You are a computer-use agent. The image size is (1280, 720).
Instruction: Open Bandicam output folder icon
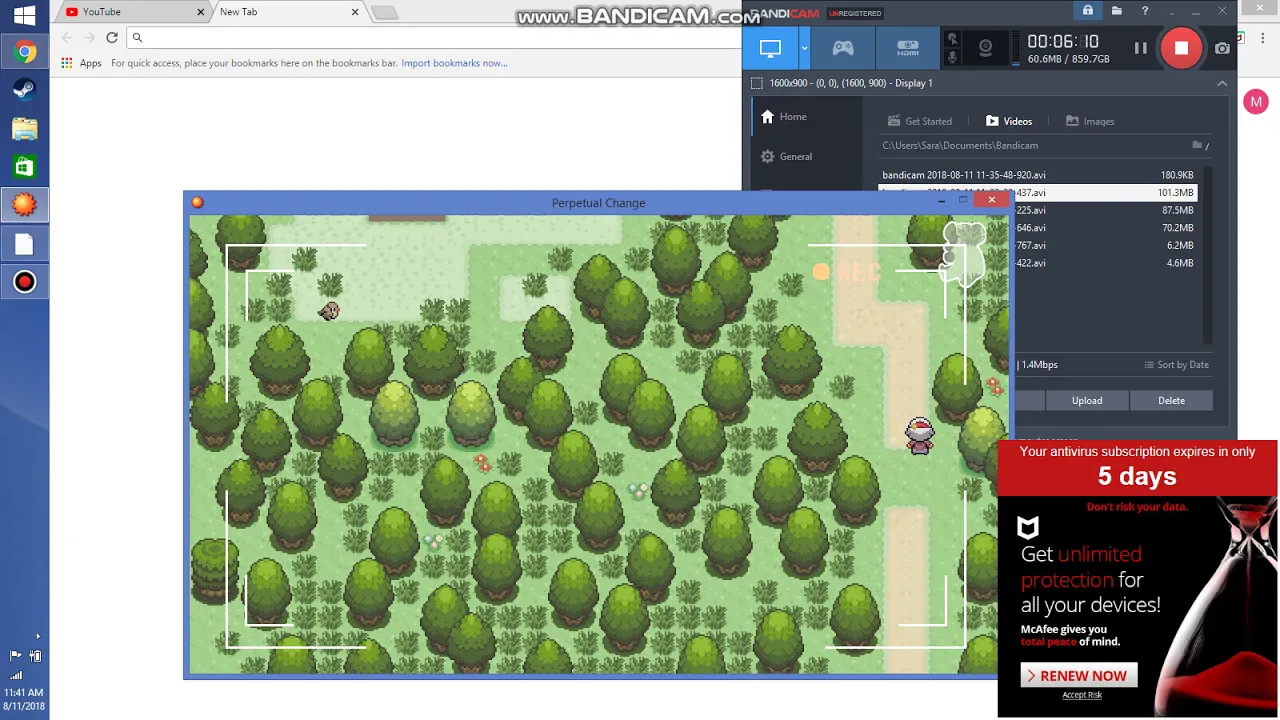(1116, 11)
